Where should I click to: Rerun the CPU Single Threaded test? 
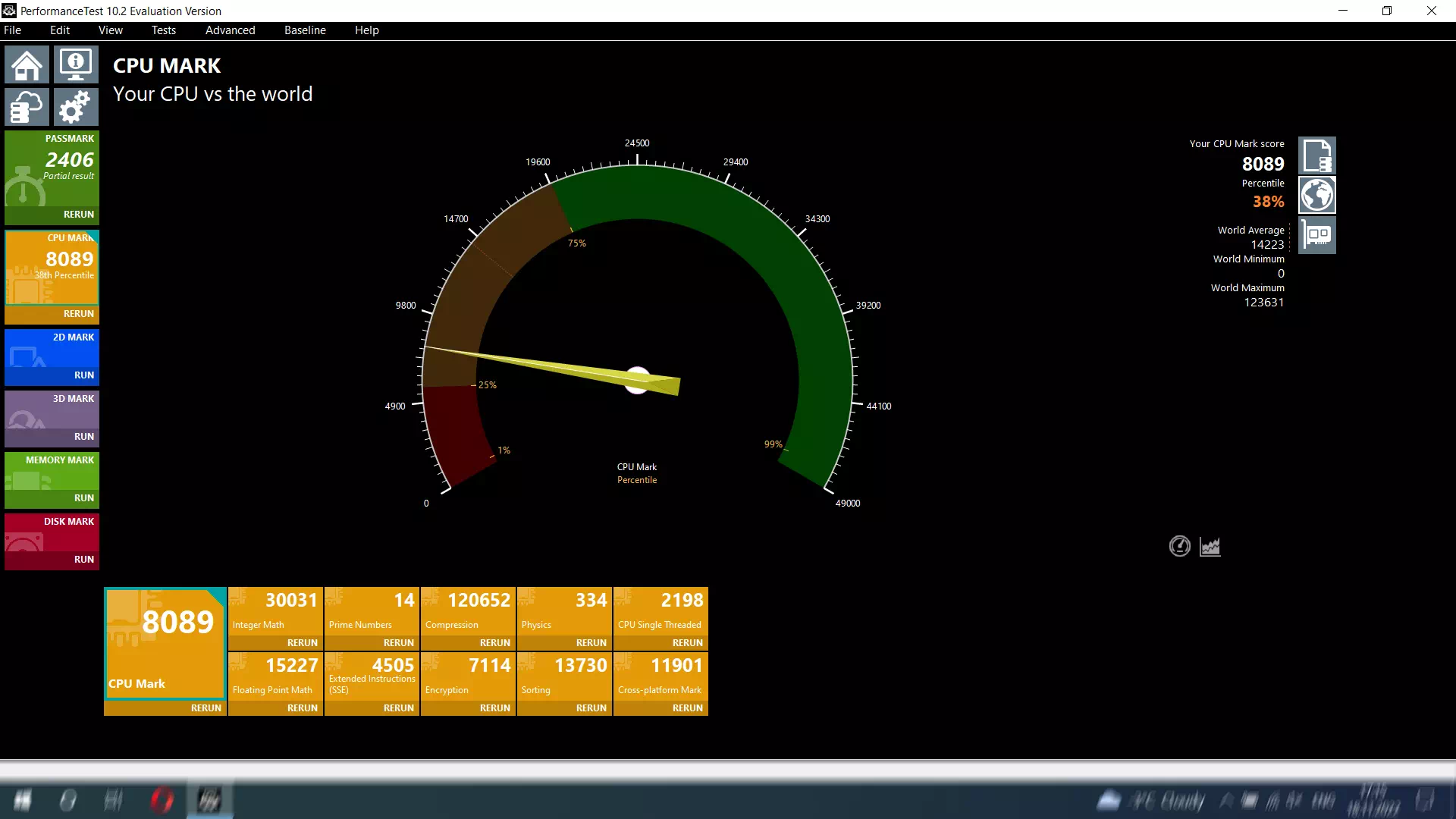tap(687, 643)
